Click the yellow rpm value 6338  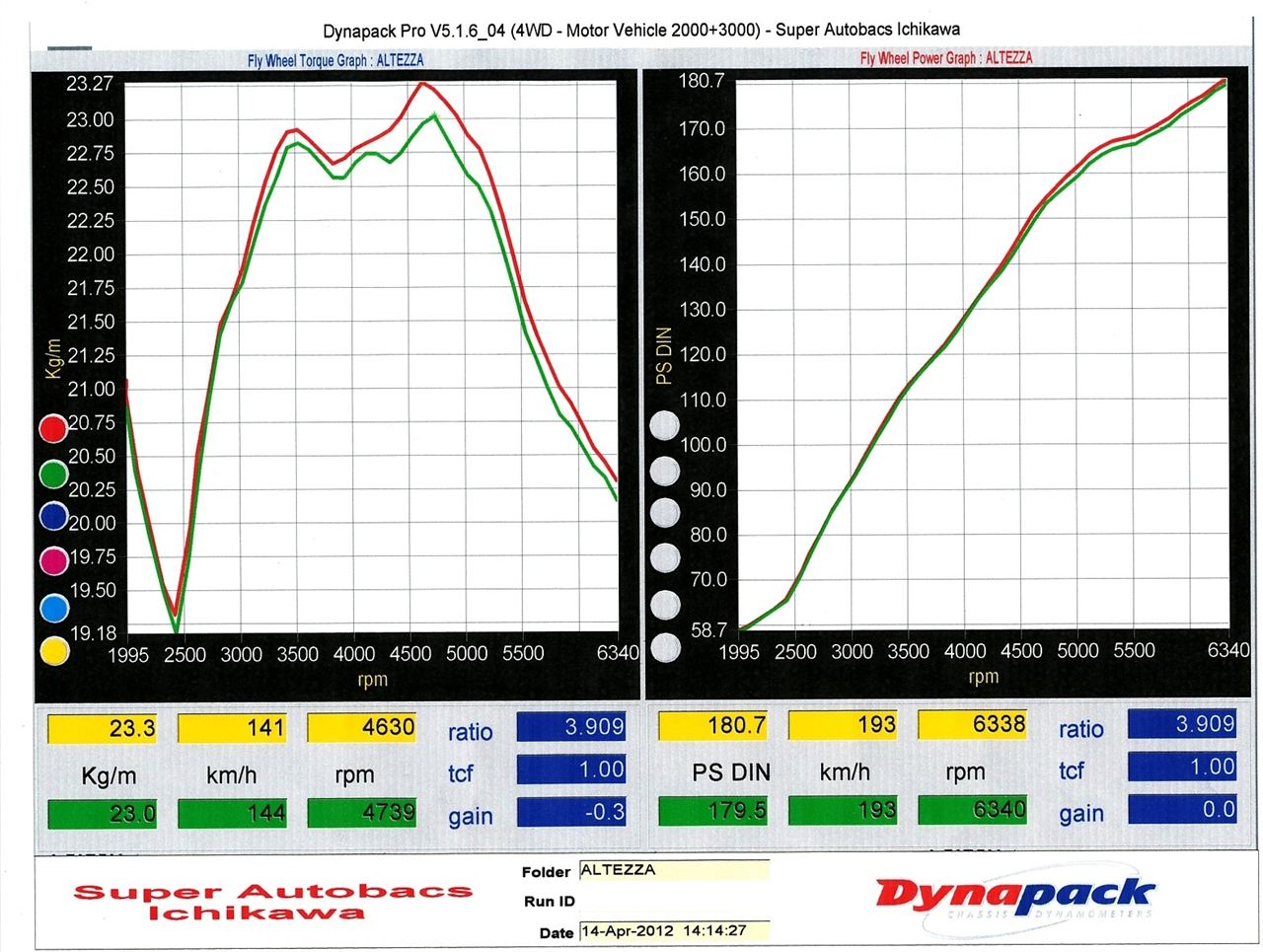(x=972, y=724)
